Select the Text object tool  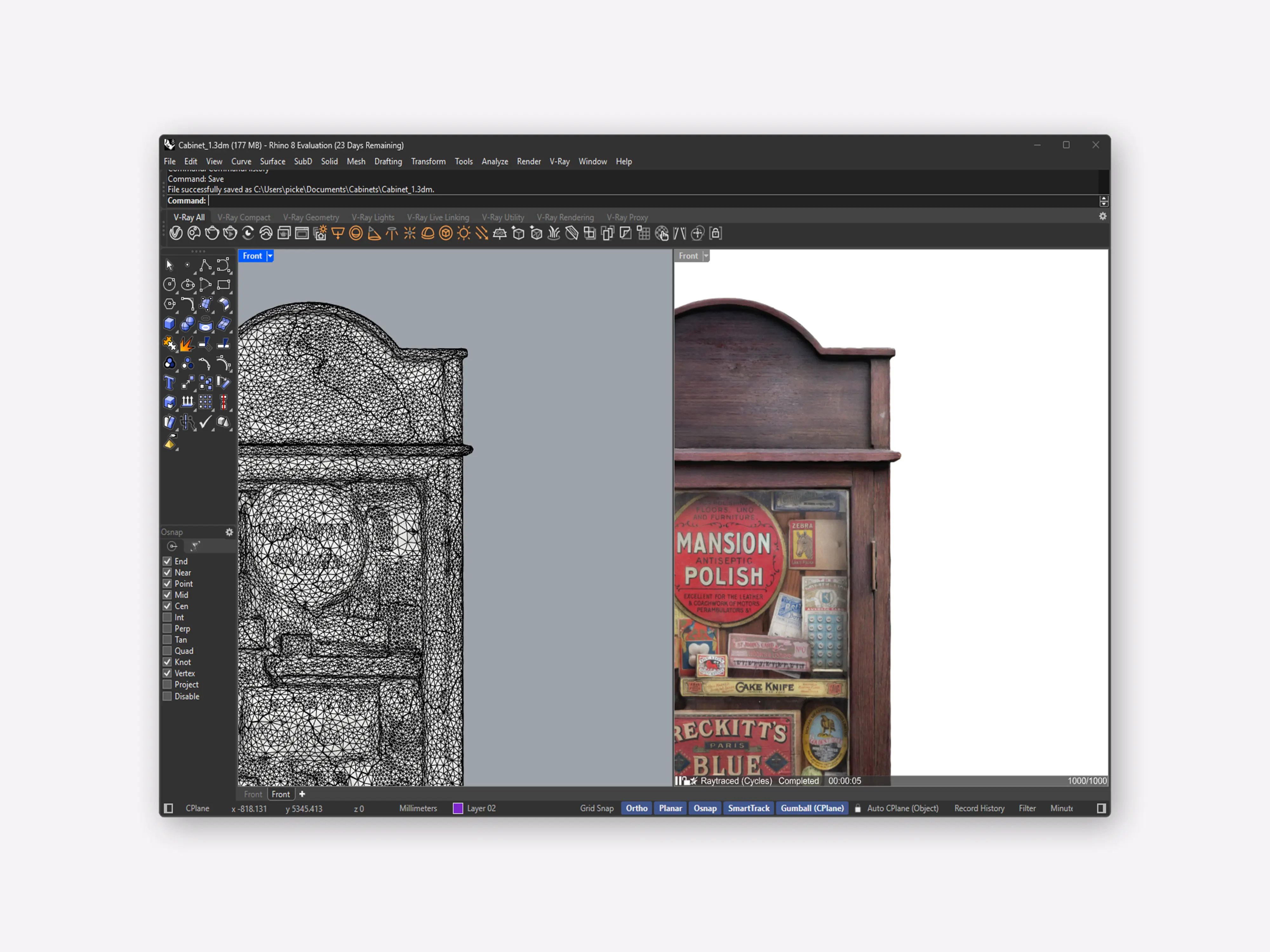169,383
